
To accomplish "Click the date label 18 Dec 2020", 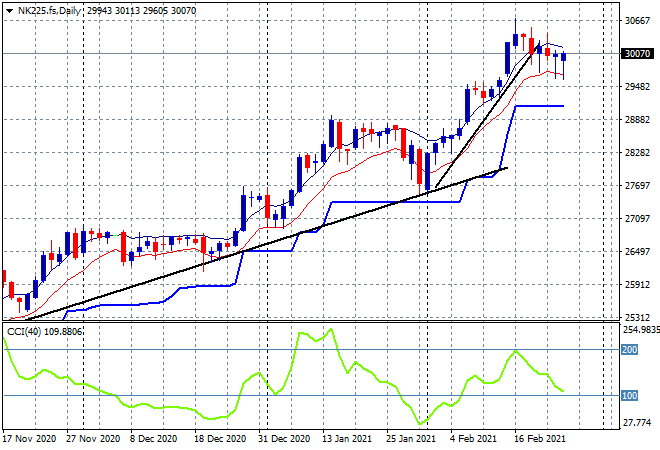I will pyautogui.click(x=220, y=439).
